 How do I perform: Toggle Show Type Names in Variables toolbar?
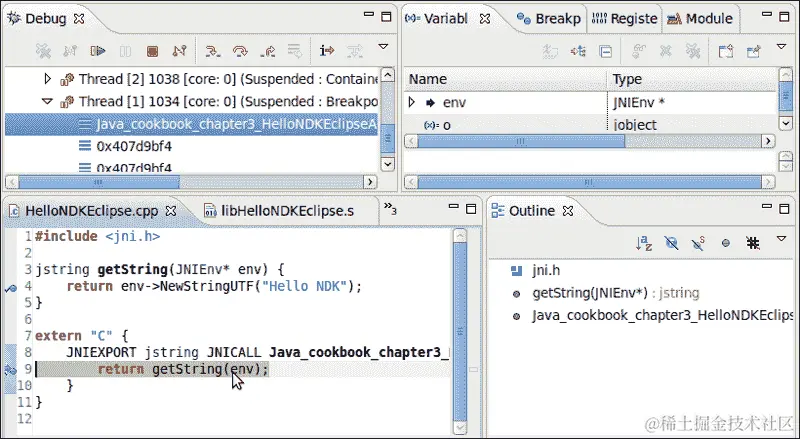(x=551, y=51)
